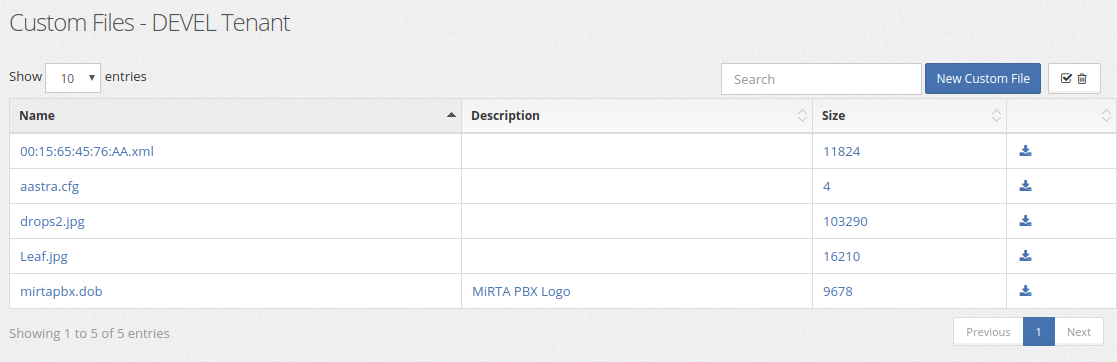The width and height of the screenshot is (1117, 362).
Task: Open the mirtapbx.dob file link
Action: (x=61, y=291)
